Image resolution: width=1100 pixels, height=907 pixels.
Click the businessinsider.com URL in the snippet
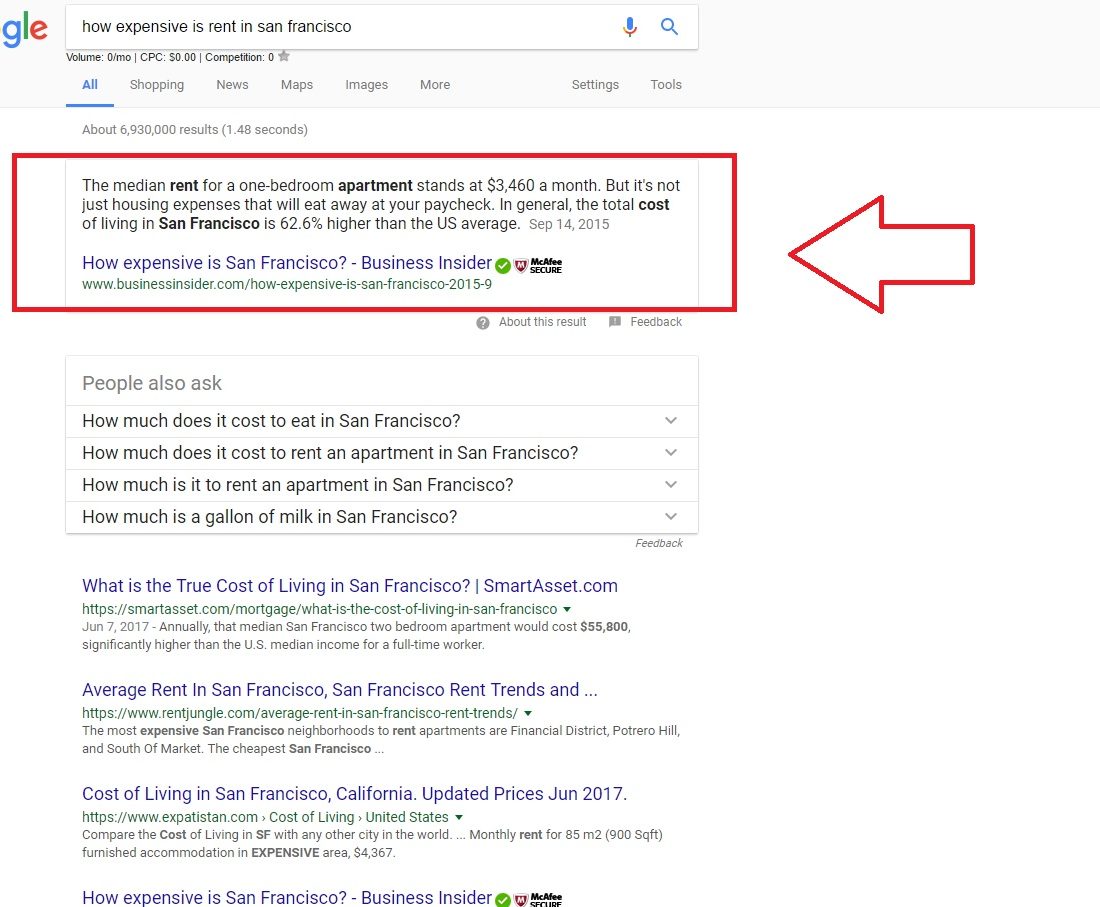[287, 285]
